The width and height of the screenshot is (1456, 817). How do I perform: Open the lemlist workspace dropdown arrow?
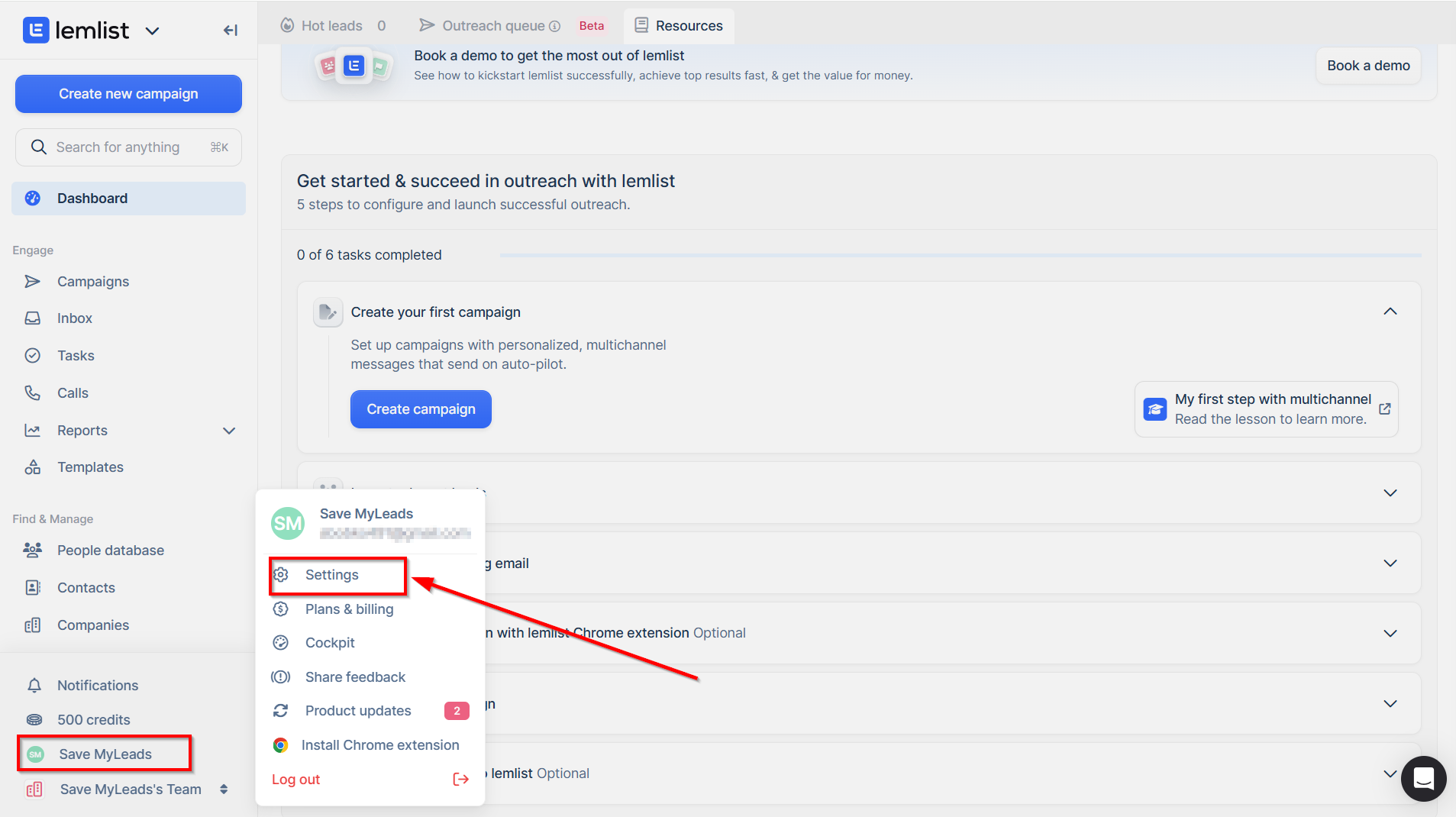[153, 31]
